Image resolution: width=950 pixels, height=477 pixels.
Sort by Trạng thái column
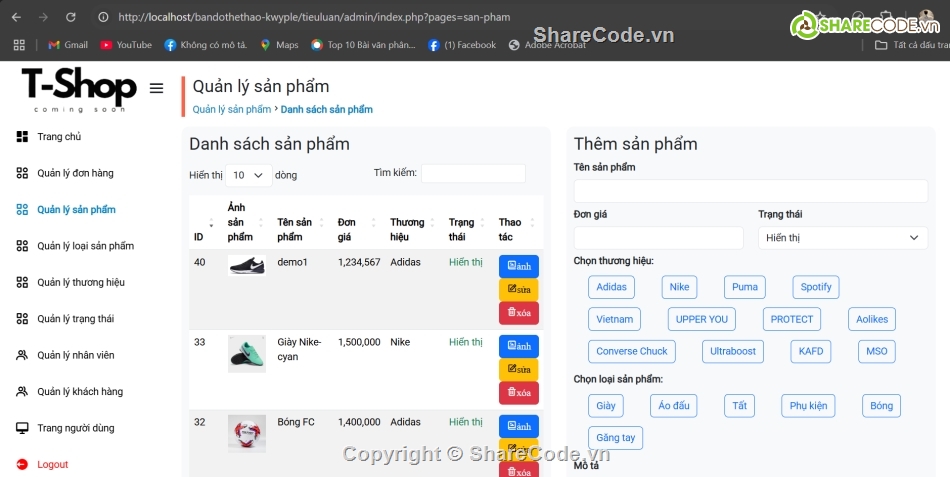468,222
